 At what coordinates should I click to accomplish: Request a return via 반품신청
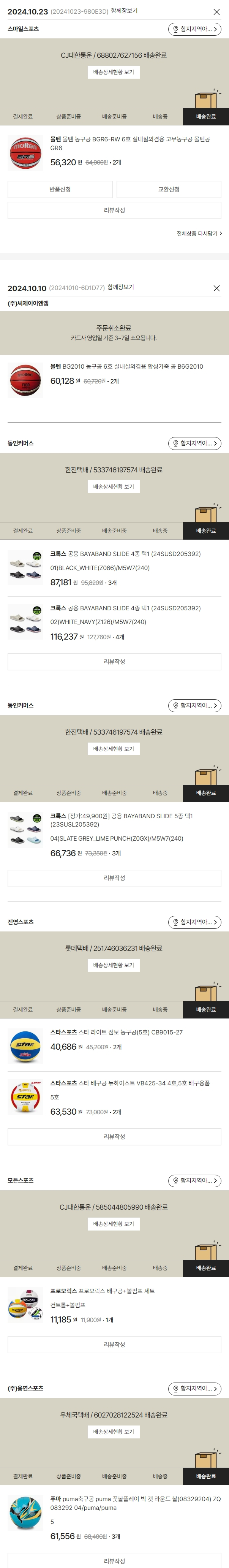pos(60,189)
